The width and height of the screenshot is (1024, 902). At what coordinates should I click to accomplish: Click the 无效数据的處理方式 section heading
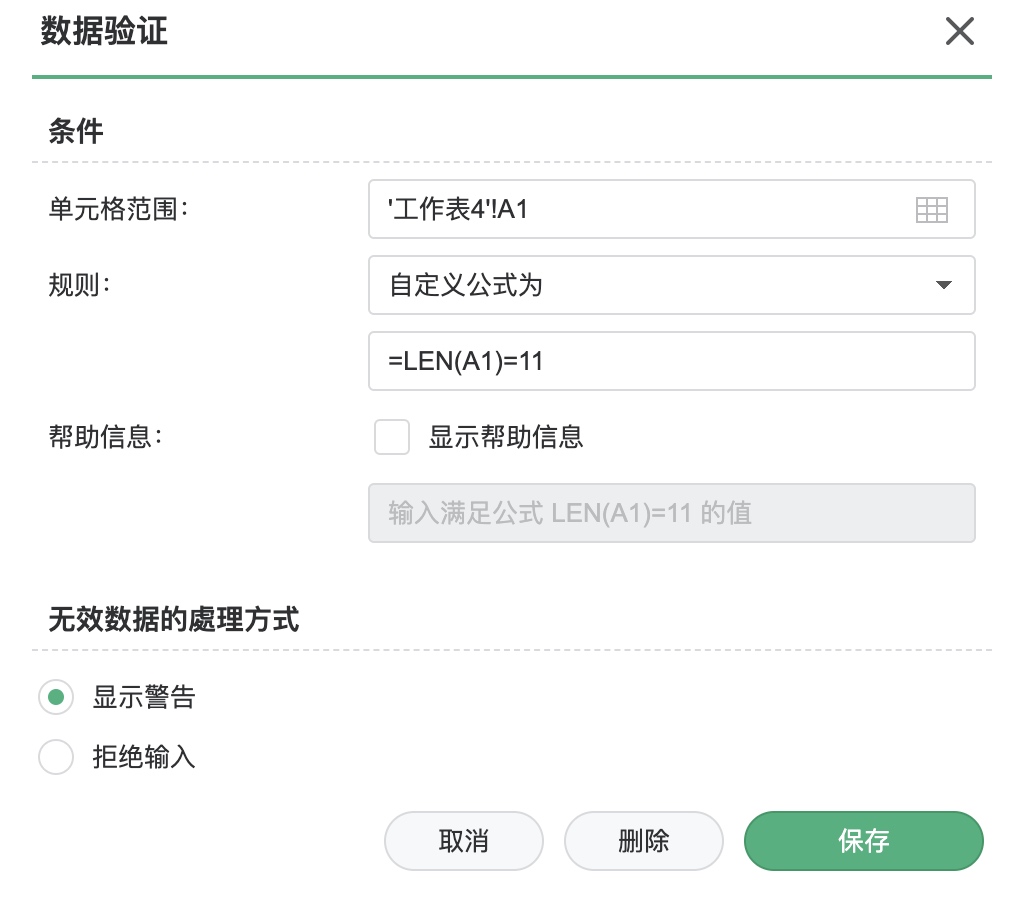[174, 619]
